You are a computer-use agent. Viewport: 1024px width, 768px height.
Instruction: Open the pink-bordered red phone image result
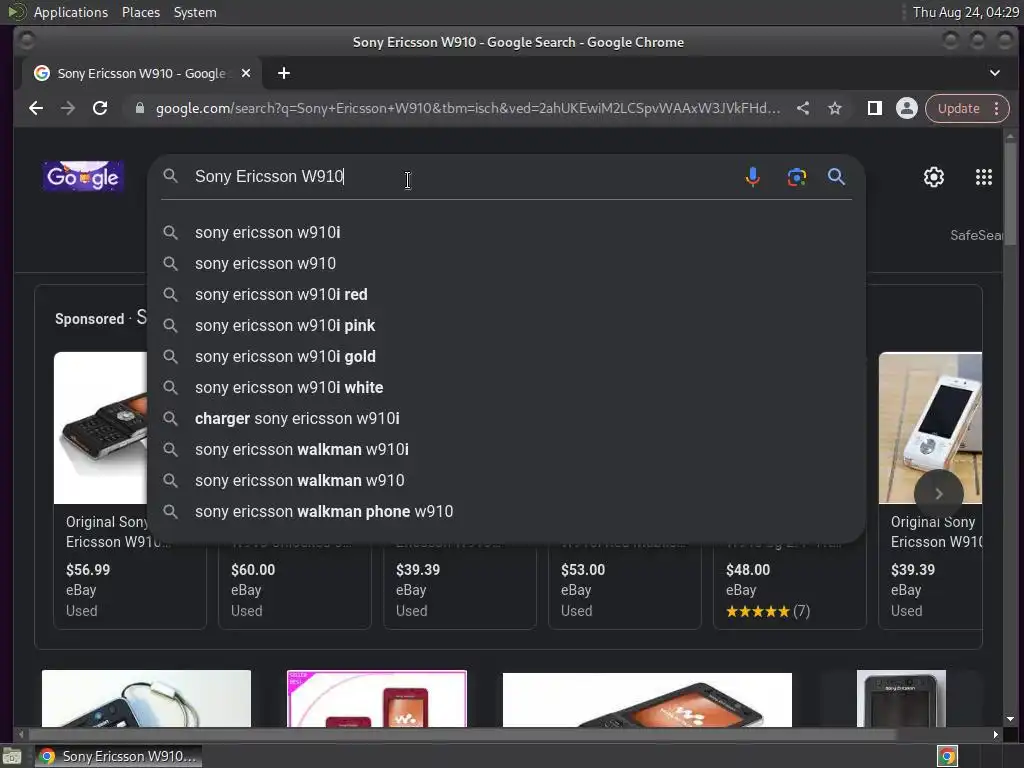tap(377, 698)
